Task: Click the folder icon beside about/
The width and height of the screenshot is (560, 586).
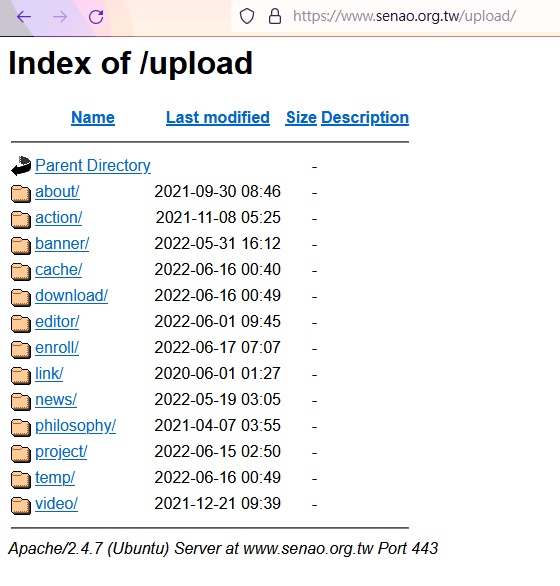Action: point(21,193)
